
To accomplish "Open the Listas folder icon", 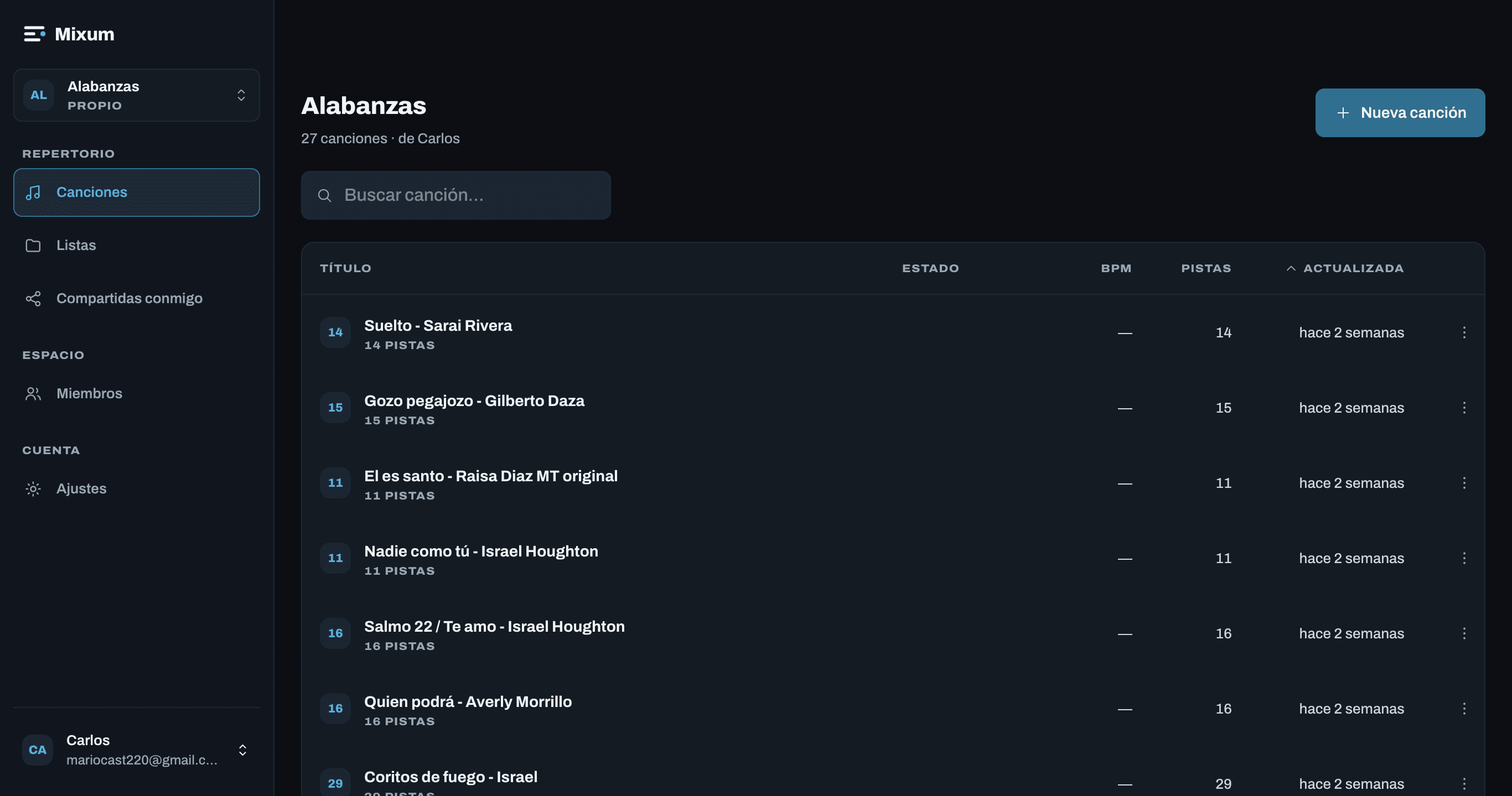I will tap(33, 245).
